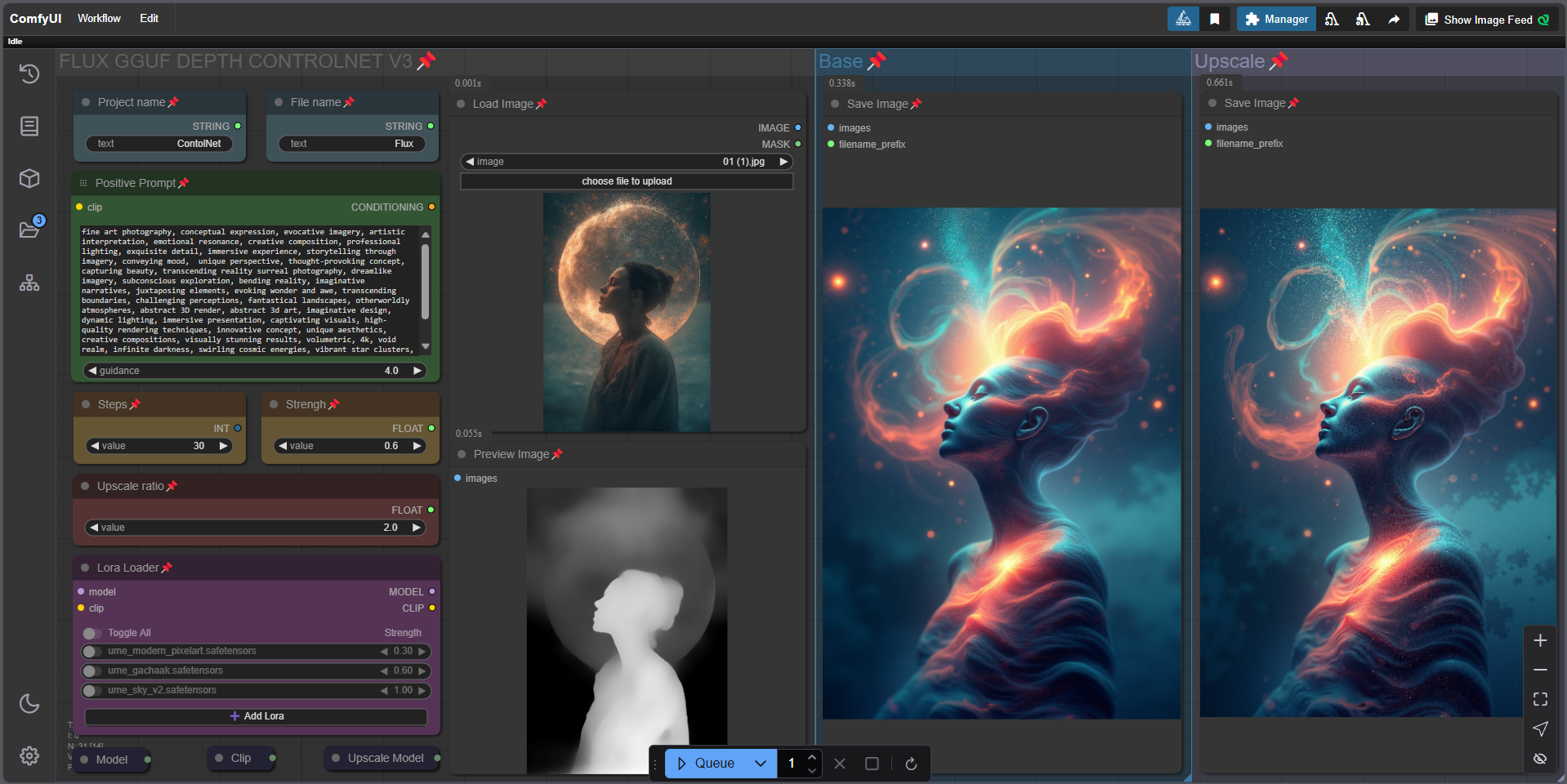Expand the Queue button dropdown arrow
This screenshot has height=784, width=1567.
[761, 764]
